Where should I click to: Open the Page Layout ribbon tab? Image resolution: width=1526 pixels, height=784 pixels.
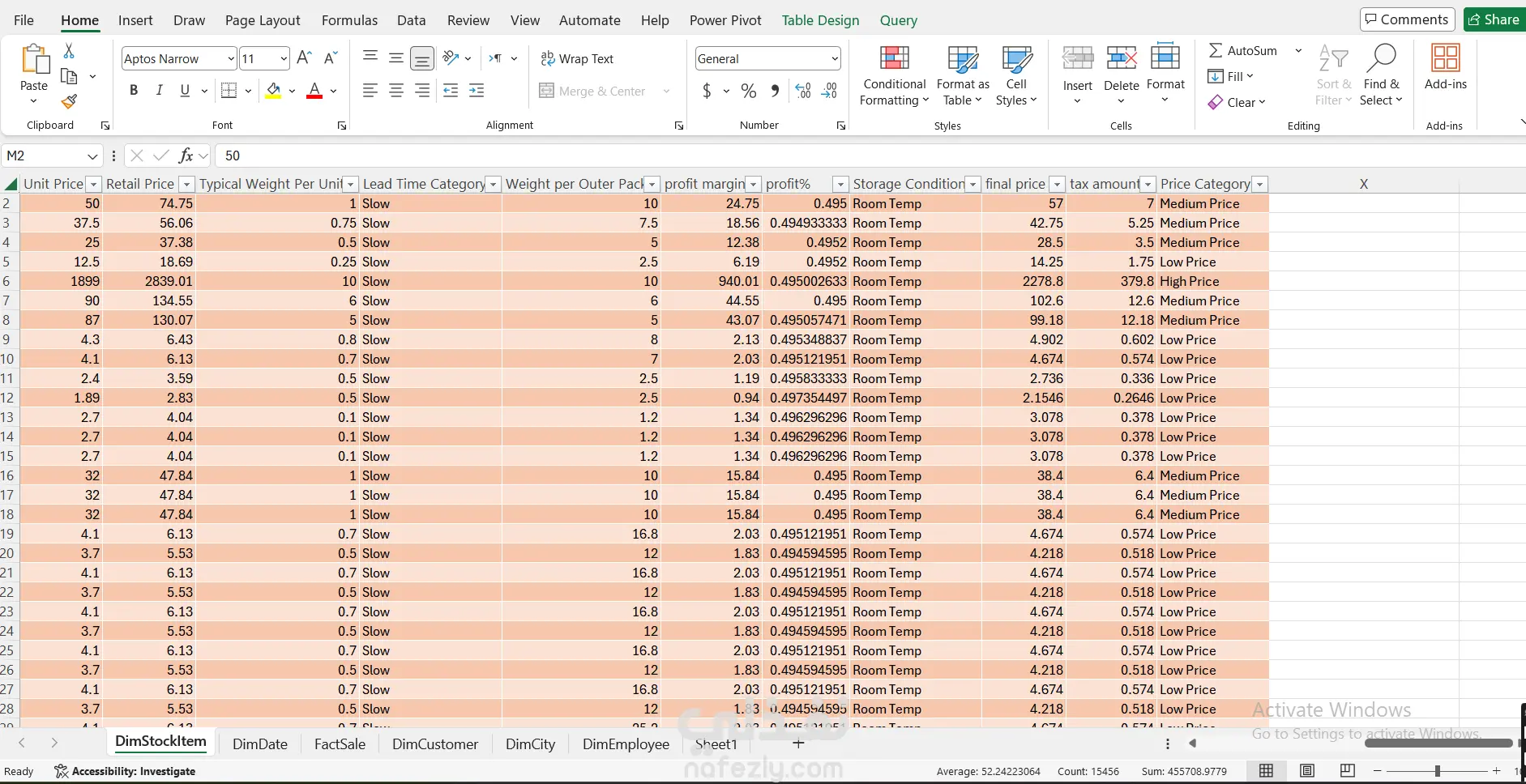click(x=263, y=20)
